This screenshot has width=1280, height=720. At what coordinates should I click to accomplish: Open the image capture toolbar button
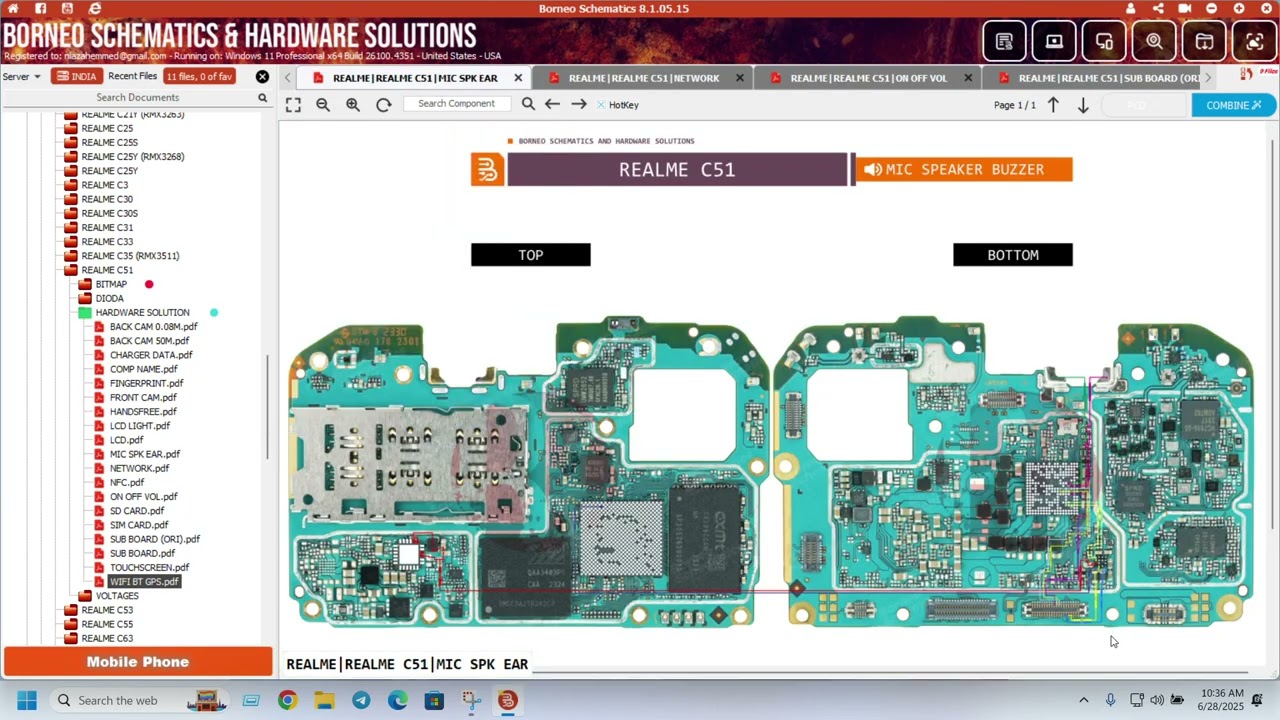coord(1254,42)
